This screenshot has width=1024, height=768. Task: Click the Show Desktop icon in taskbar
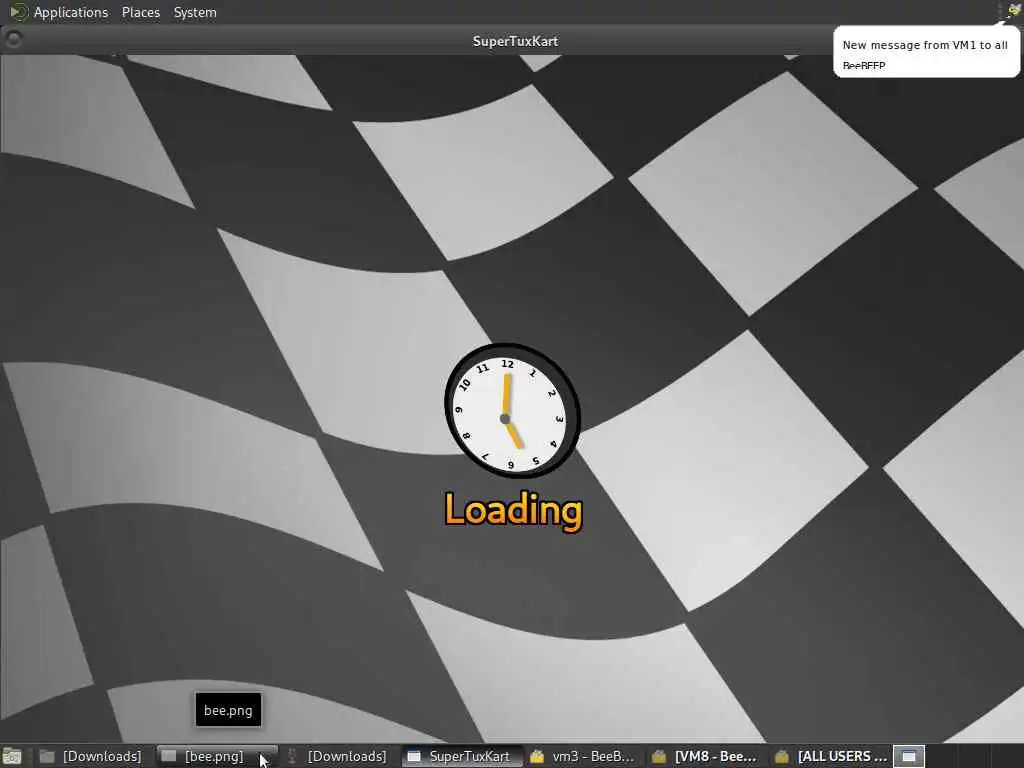[12, 756]
